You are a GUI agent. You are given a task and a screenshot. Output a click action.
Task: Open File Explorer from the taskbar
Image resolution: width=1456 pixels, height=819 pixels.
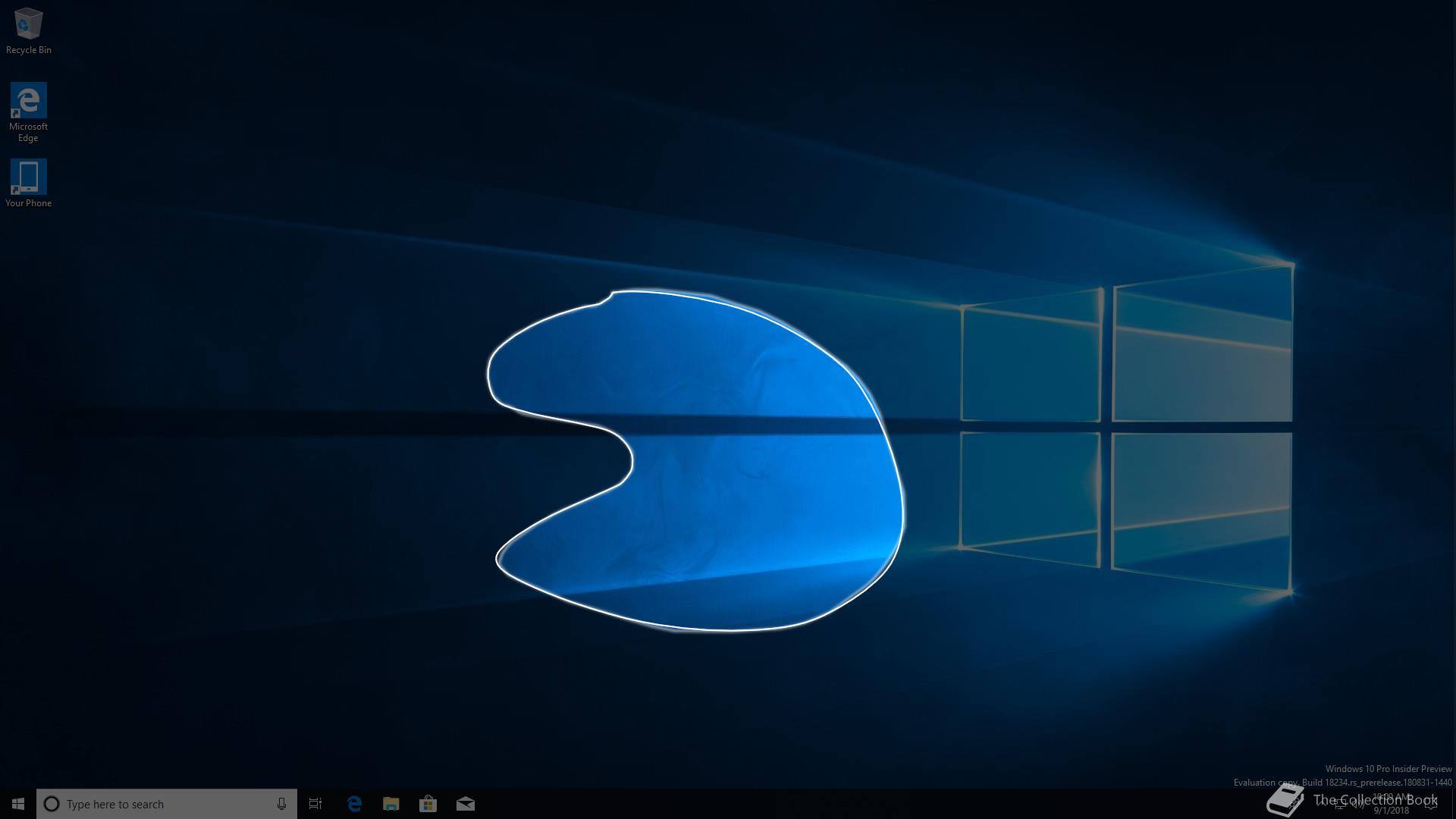point(391,804)
